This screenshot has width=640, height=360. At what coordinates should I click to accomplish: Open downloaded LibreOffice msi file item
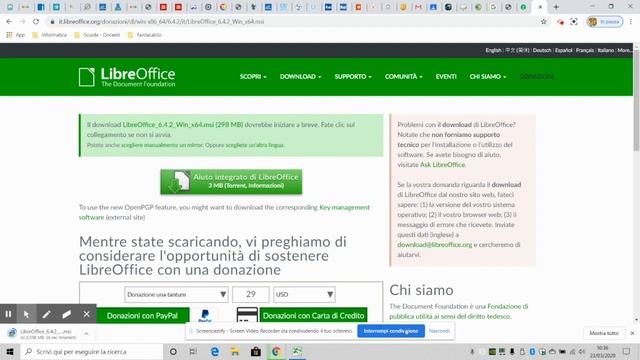41,334
